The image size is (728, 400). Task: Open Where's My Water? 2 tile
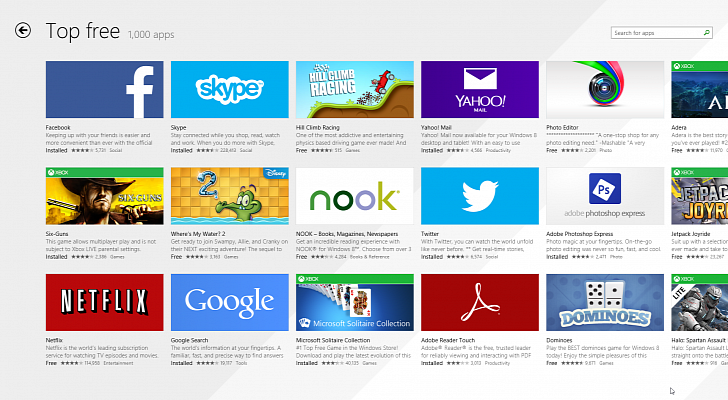pos(229,196)
